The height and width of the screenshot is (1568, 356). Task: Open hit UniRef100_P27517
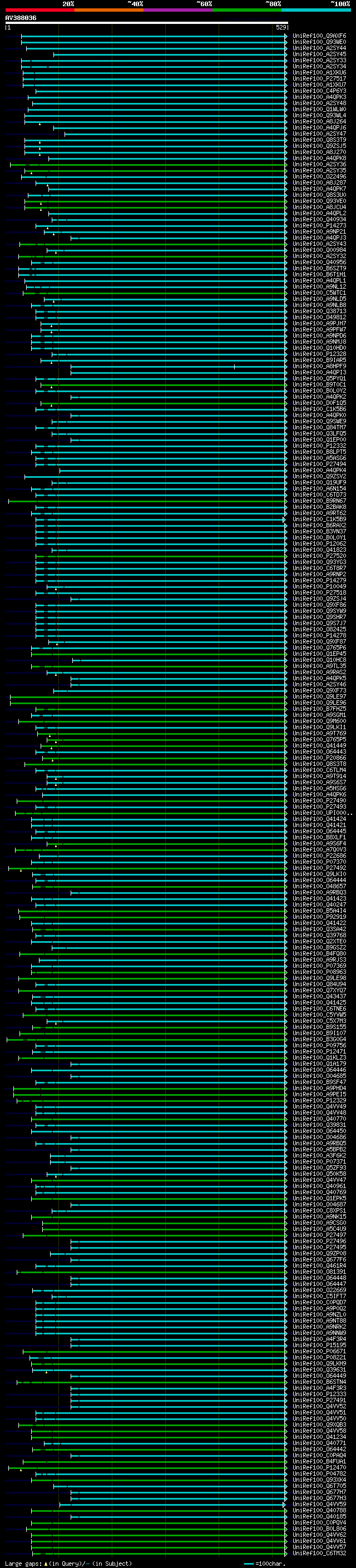click(x=319, y=78)
